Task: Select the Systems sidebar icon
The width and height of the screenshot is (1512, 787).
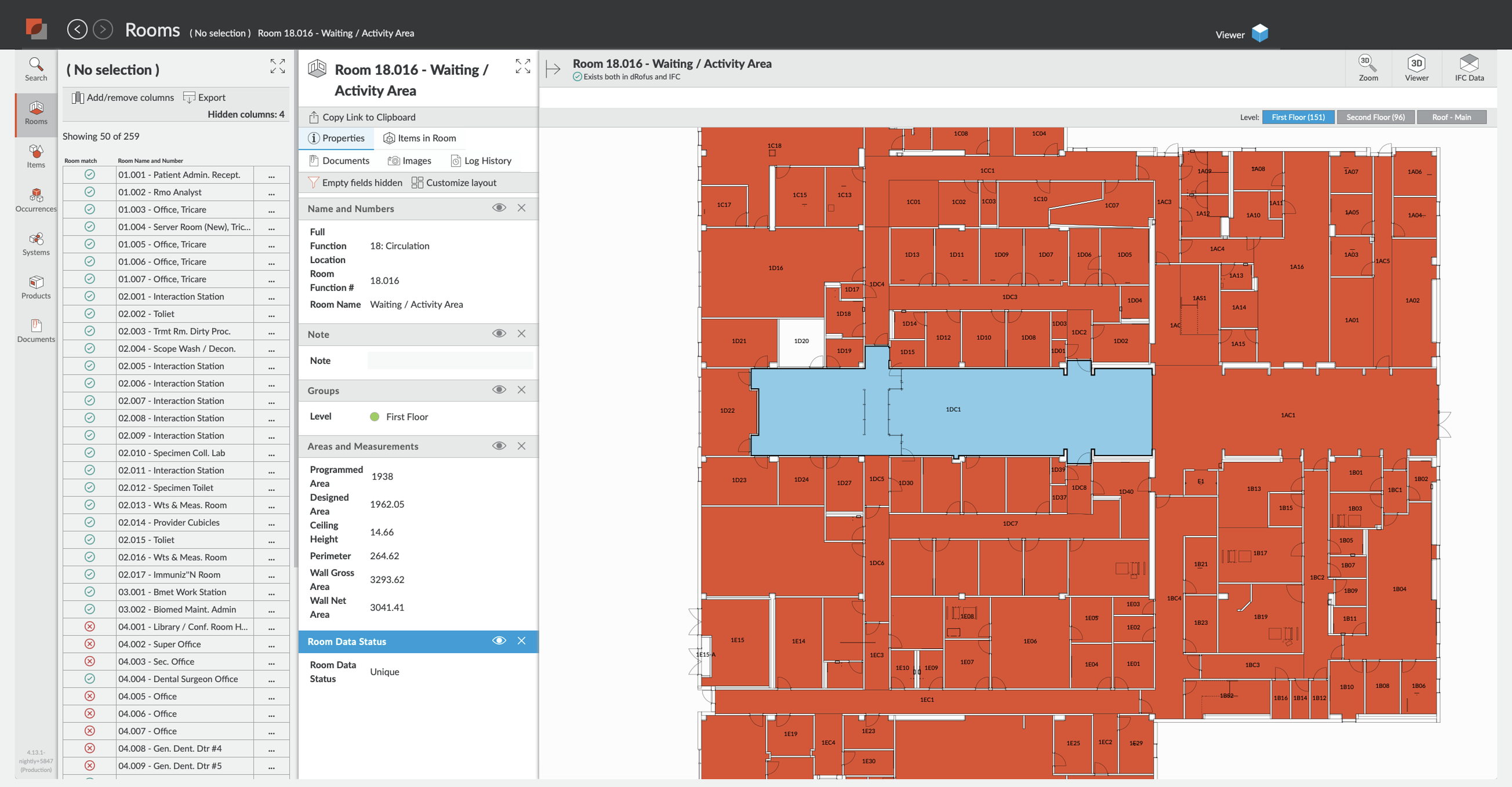Action: click(35, 242)
